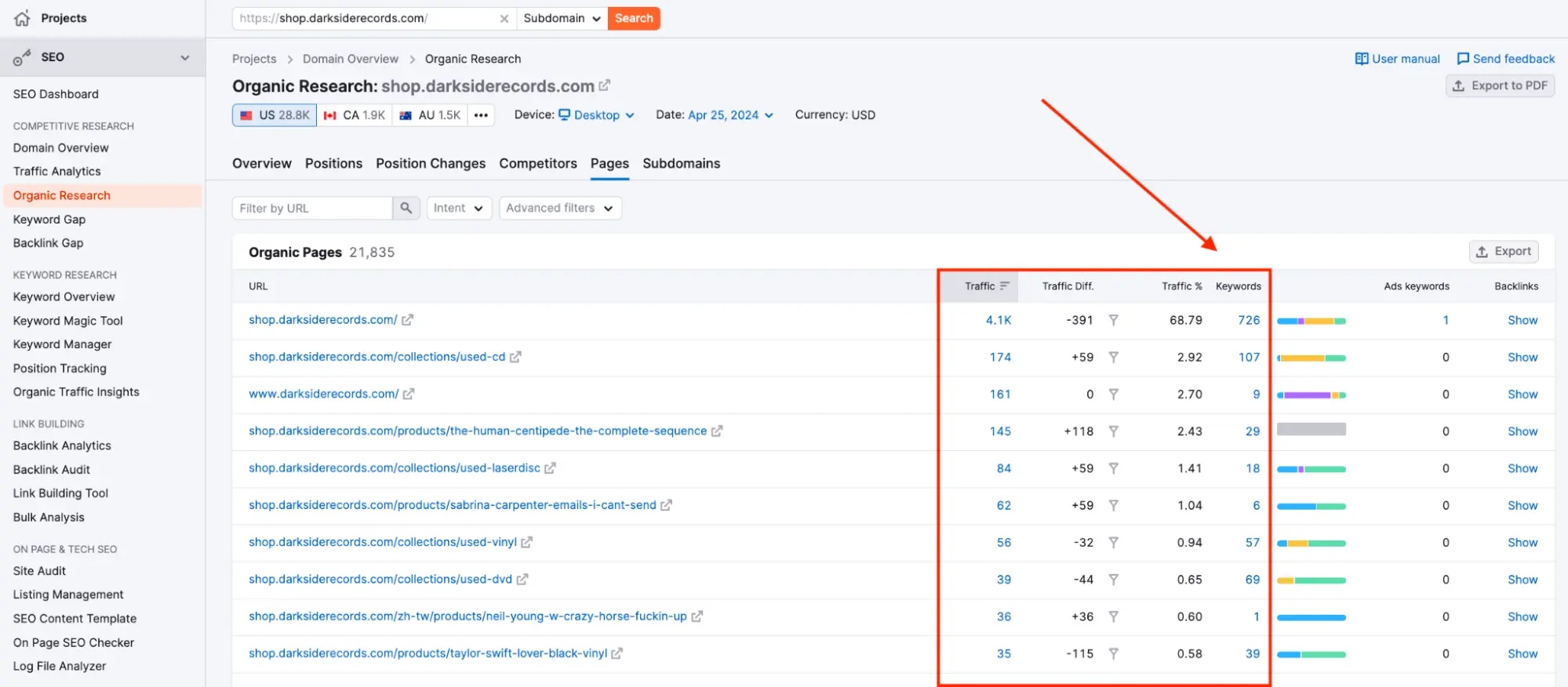Open Backlink Analytics in sidebar
Image resolution: width=1568 pixels, height=687 pixels.
tap(62, 445)
